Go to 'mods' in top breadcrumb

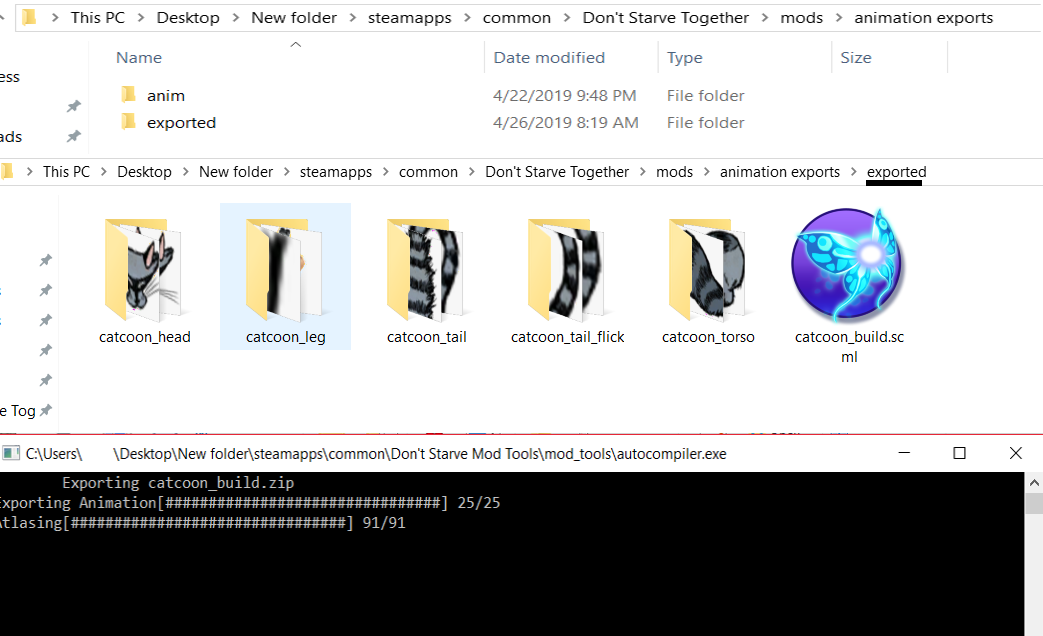tap(801, 18)
